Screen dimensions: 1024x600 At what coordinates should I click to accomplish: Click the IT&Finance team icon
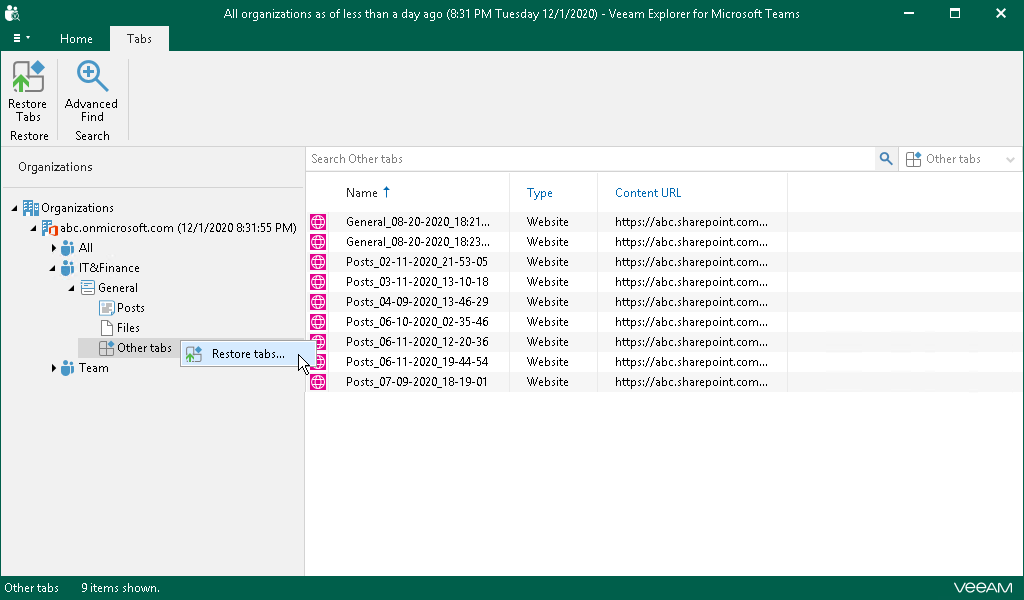coord(67,268)
